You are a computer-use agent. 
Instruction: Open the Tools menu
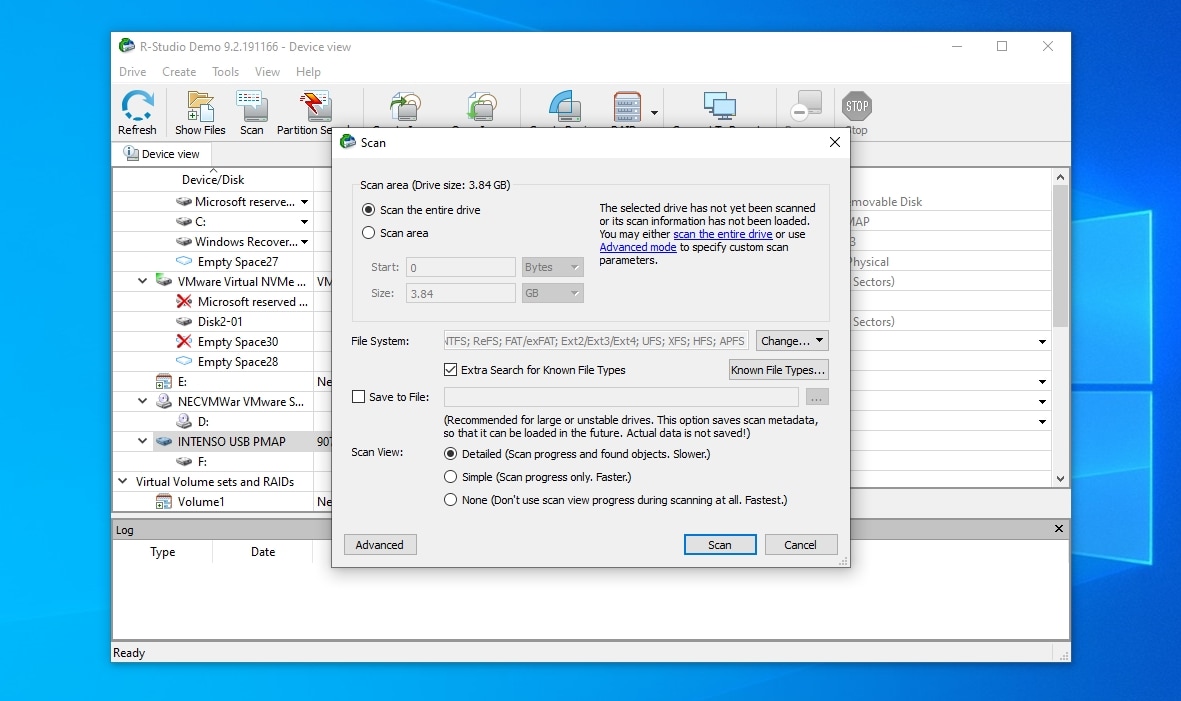point(225,72)
